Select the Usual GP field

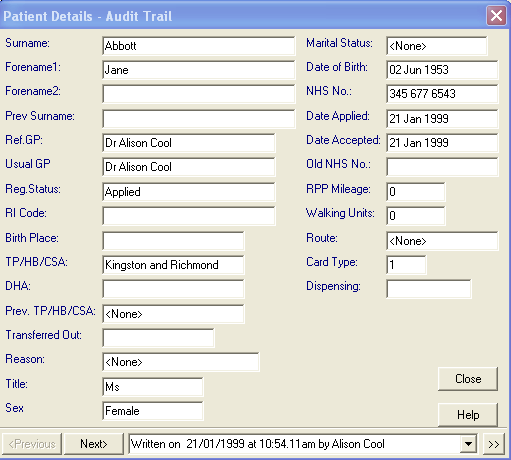pos(189,167)
